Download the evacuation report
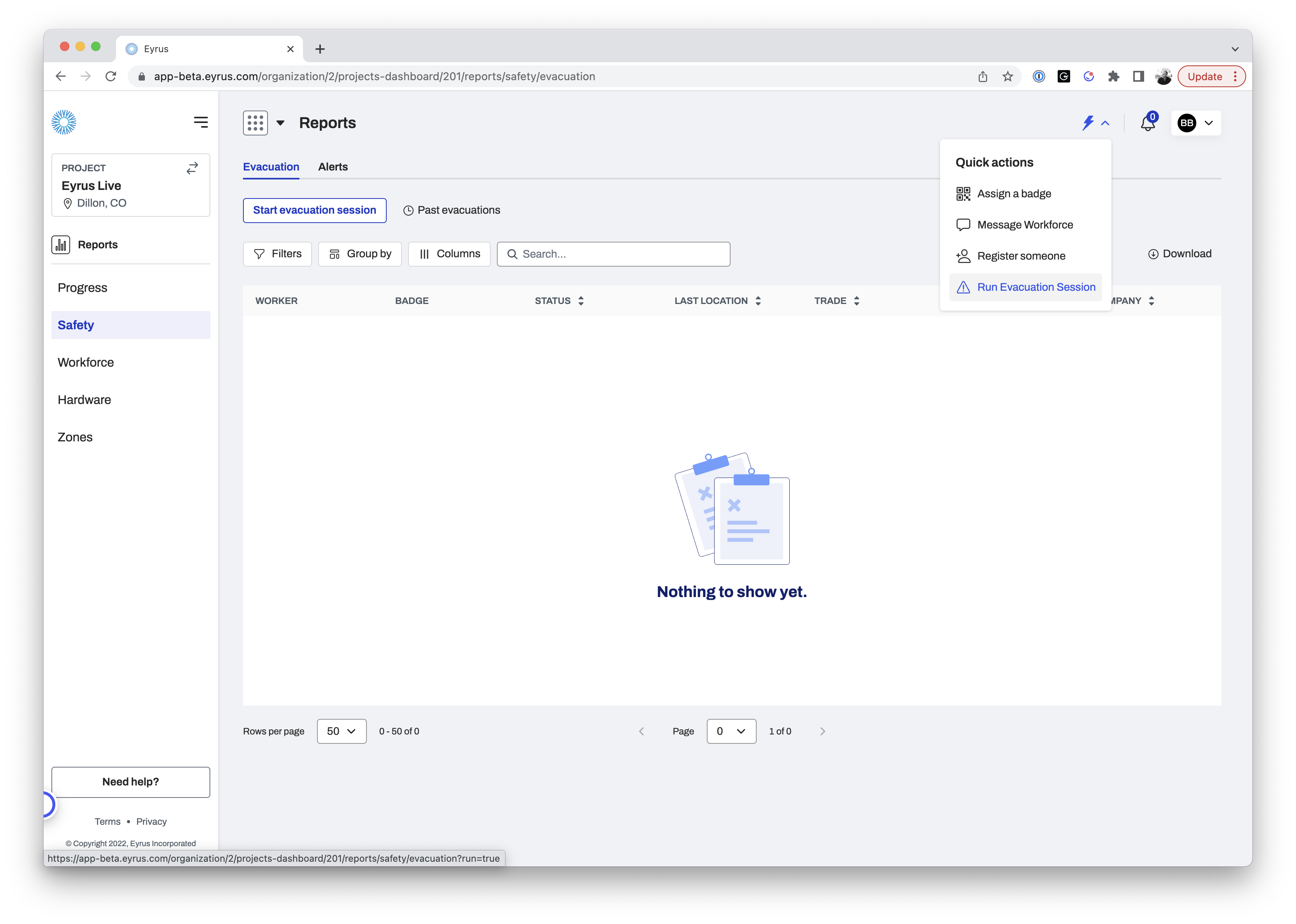Viewport: 1296px width, 924px height. click(1179, 254)
